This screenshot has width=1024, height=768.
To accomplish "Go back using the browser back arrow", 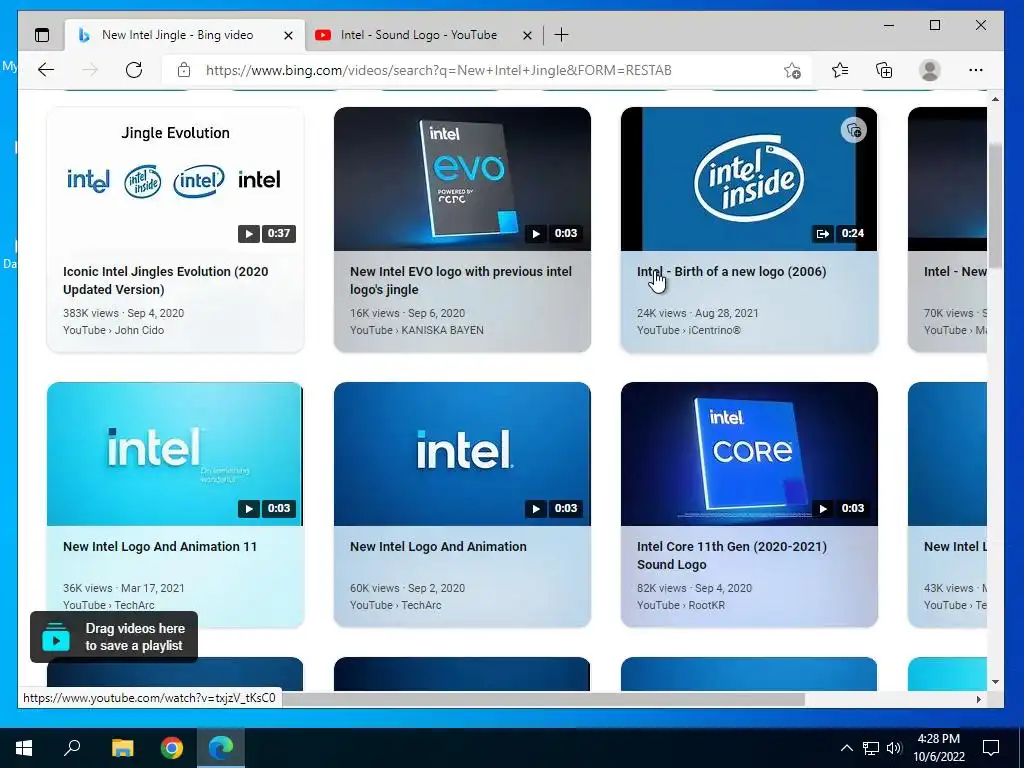I will (46, 70).
